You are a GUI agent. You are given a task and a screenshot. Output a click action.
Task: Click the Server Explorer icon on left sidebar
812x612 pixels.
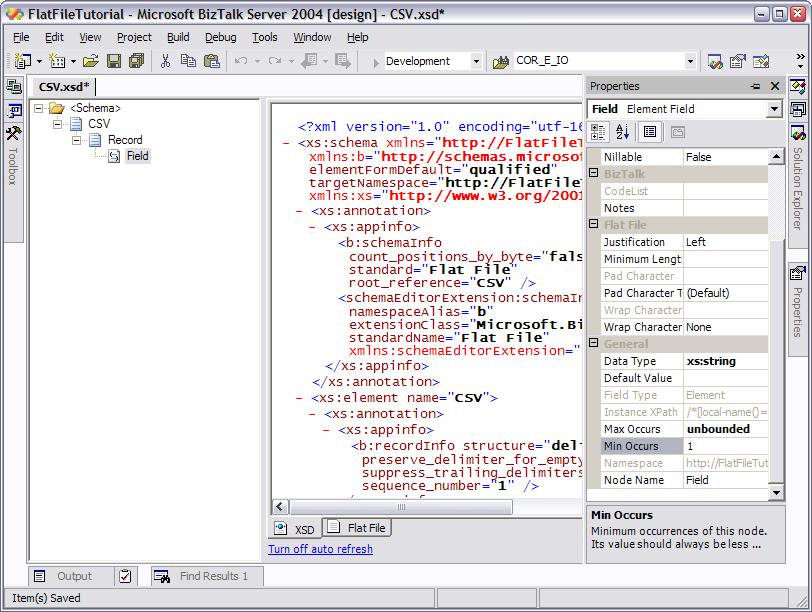(x=14, y=86)
